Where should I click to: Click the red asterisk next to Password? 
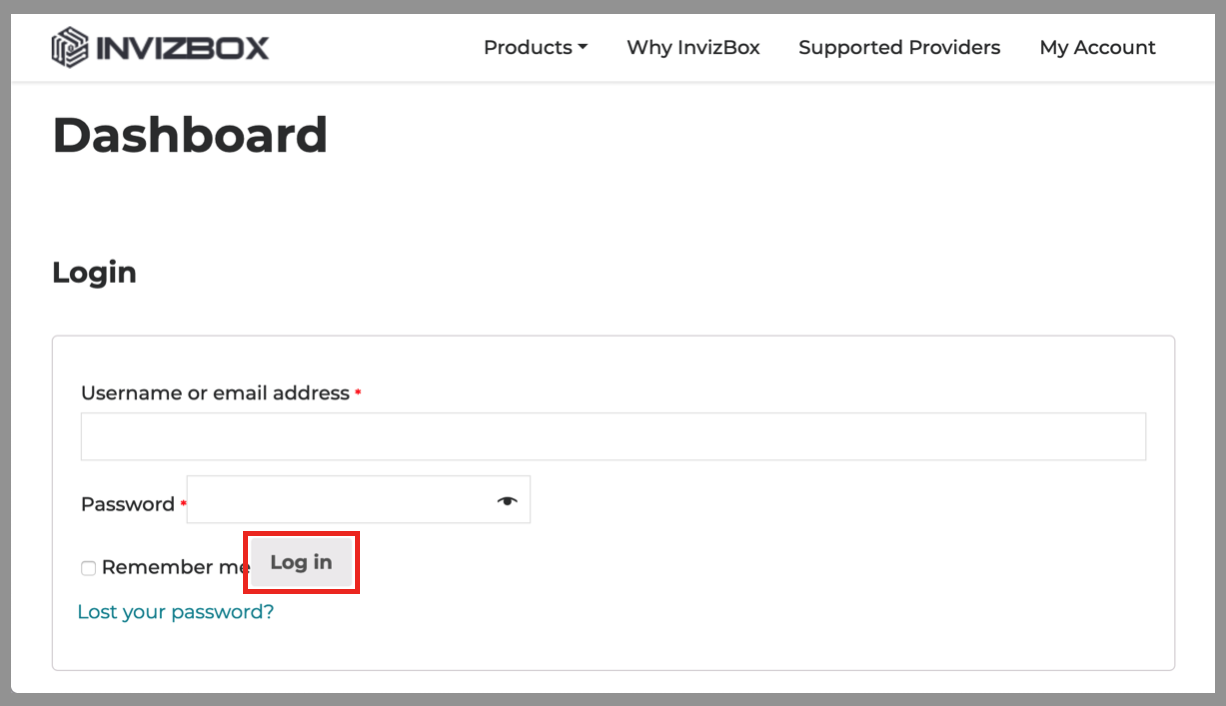click(183, 505)
